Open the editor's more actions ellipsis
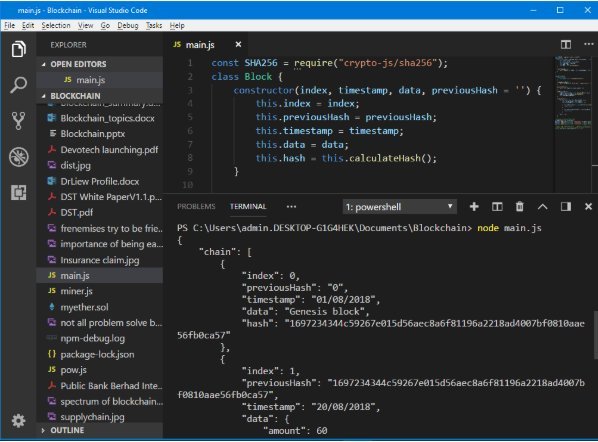This screenshot has width=598, height=442. click(588, 44)
